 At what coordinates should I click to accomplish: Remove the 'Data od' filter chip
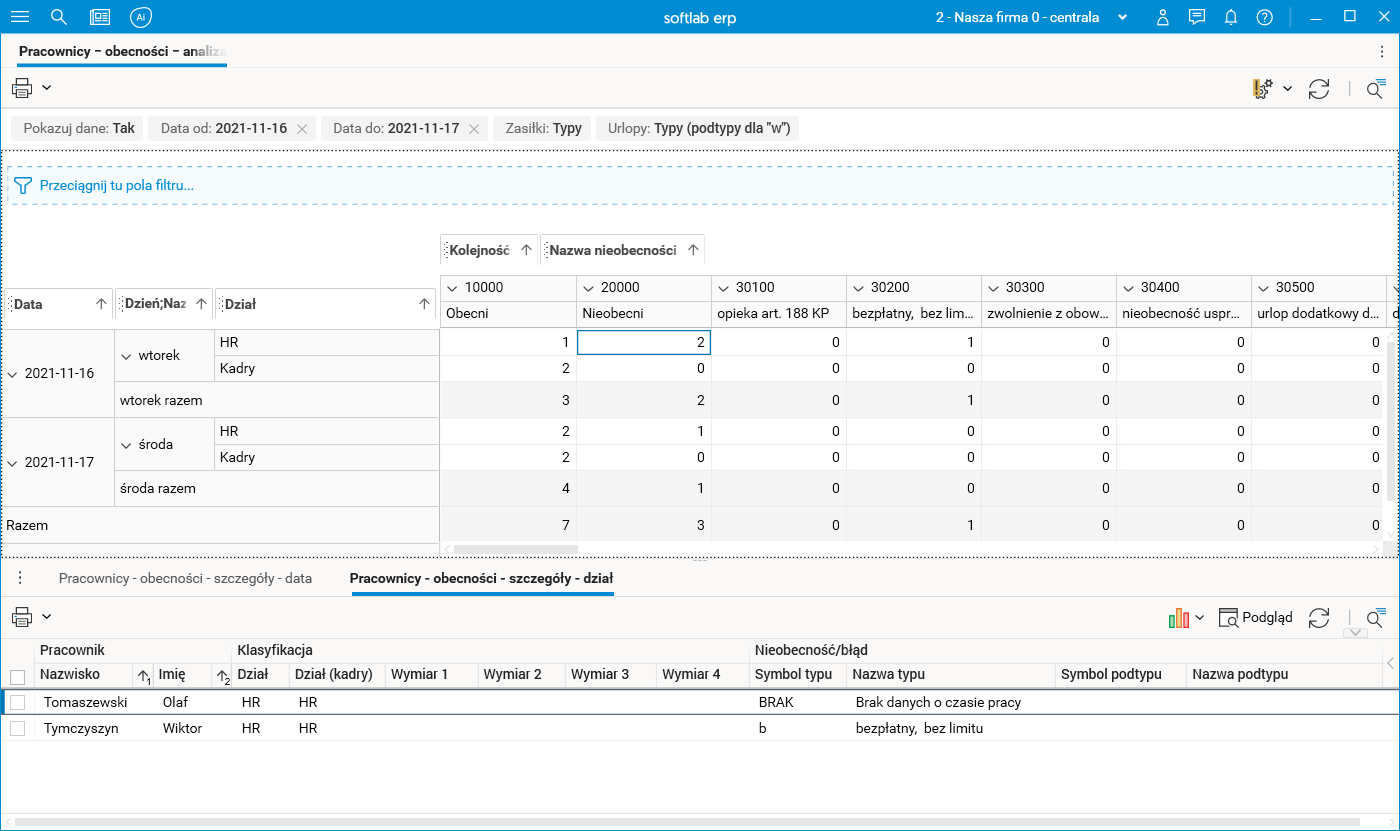[x=303, y=129]
